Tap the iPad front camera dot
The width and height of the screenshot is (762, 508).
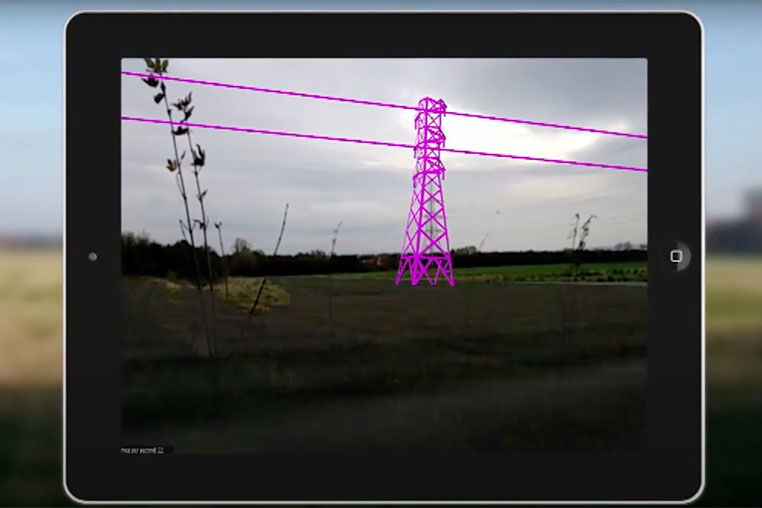pyautogui.click(x=93, y=257)
